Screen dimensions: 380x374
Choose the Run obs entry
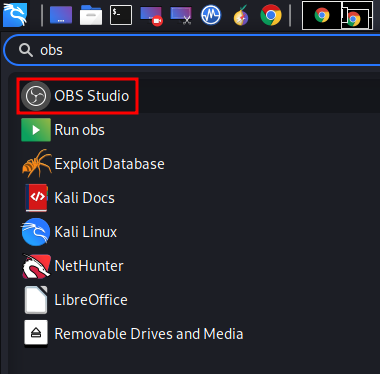(79, 130)
